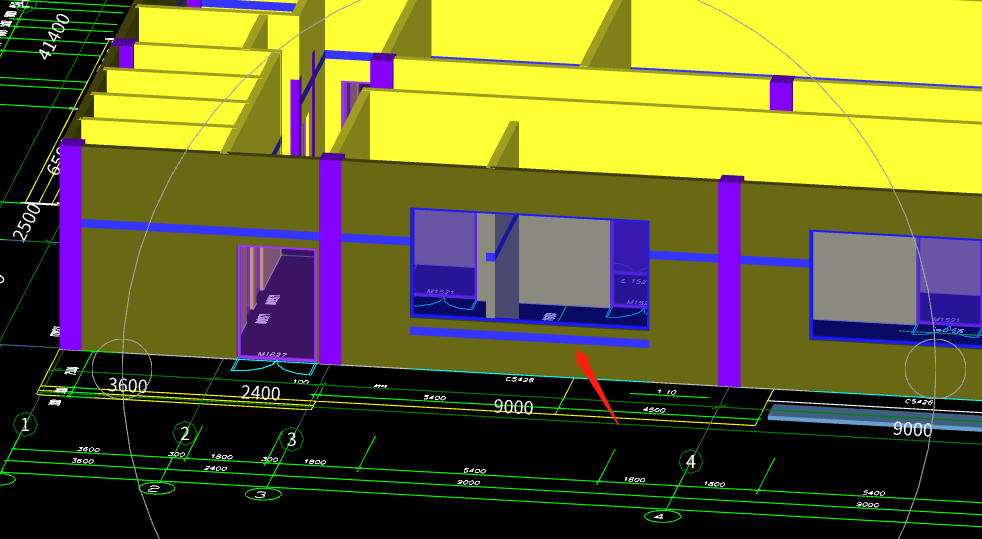The width and height of the screenshot is (982, 539).
Task: Select the small green 2400 dimension text
Action: click(x=215, y=468)
